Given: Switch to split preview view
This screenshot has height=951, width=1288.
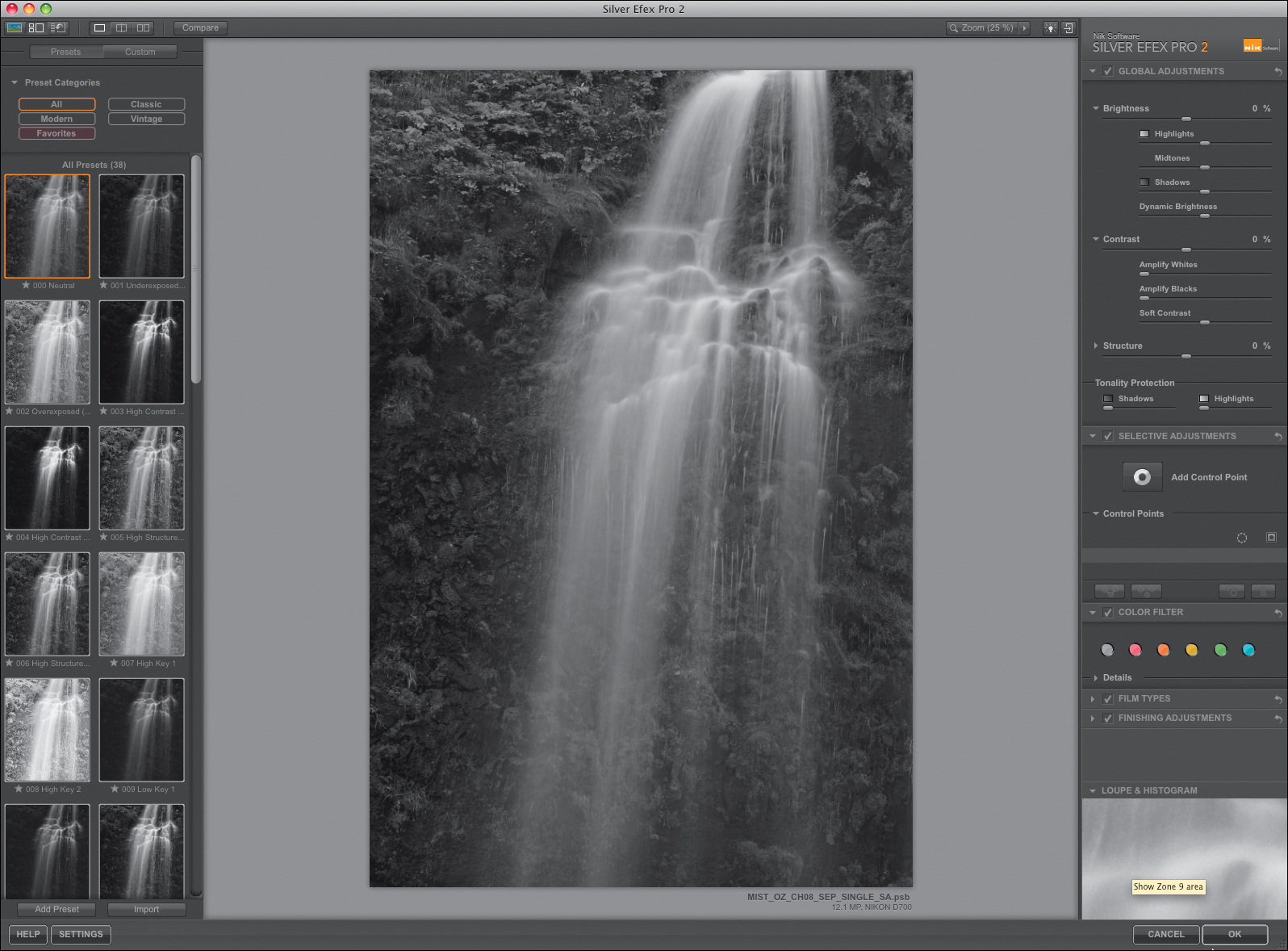Looking at the screenshot, I should 121,27.
